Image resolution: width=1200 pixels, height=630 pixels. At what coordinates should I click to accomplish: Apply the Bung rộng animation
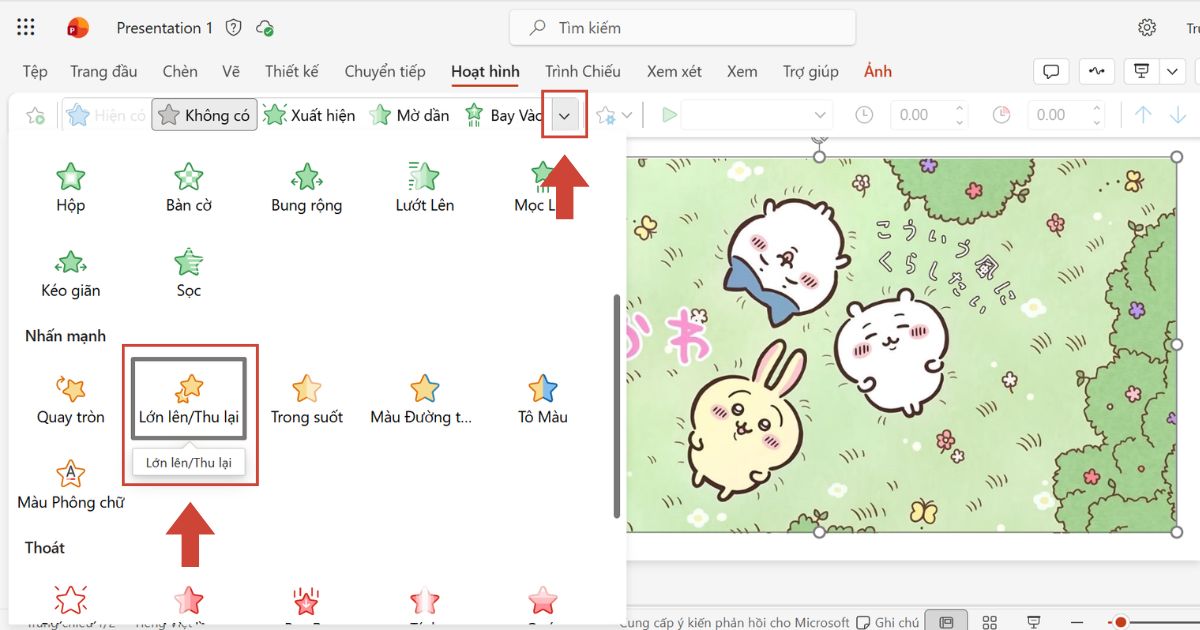point(306,187)
